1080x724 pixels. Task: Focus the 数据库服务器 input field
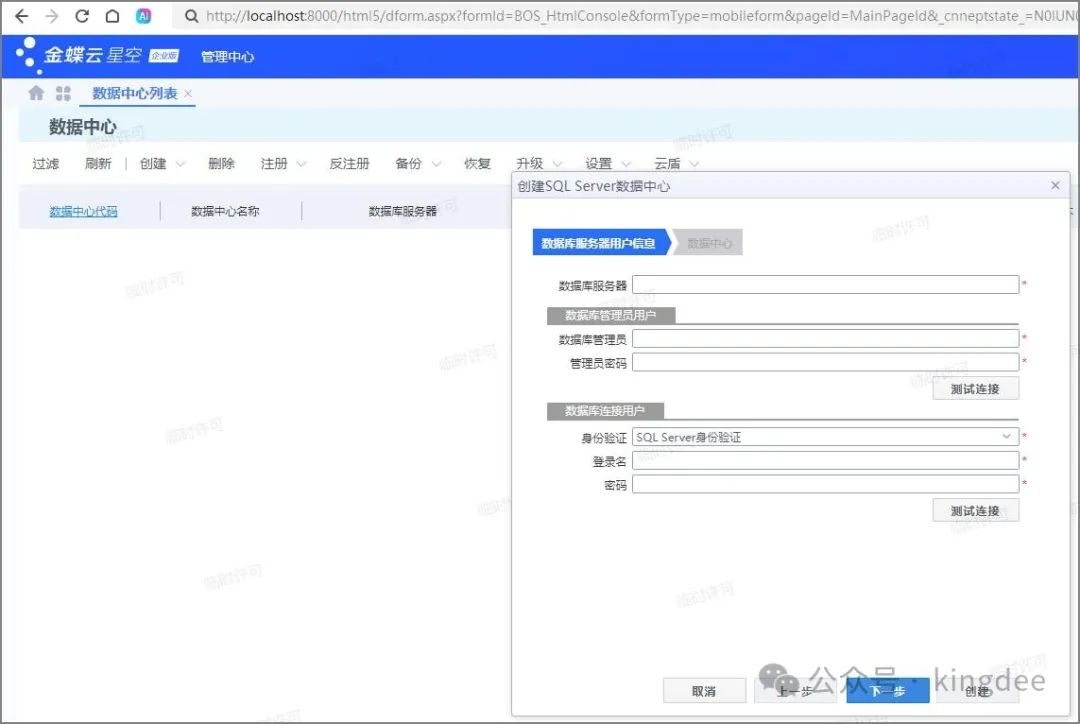825,285
